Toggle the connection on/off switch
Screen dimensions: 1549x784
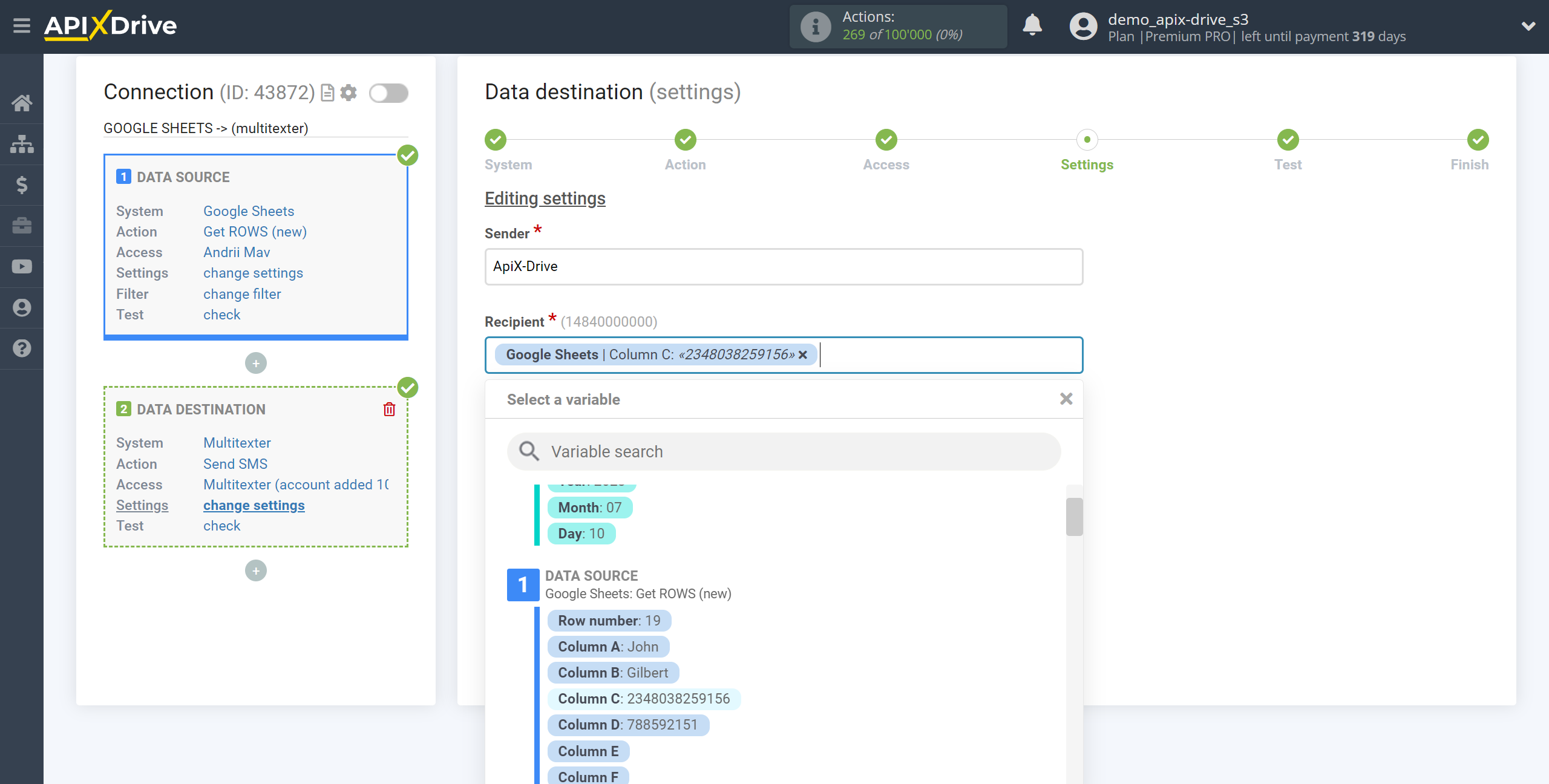pyautogui.click(x=388, y=93)
